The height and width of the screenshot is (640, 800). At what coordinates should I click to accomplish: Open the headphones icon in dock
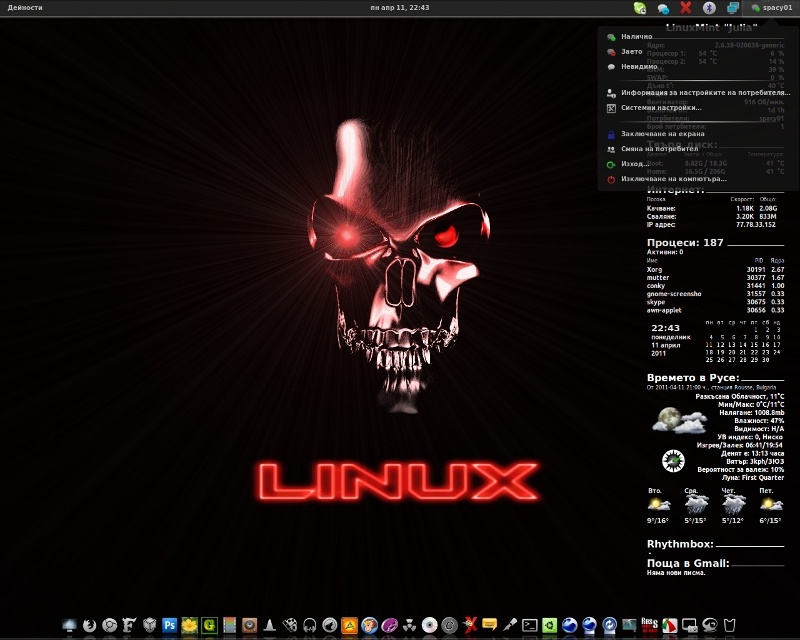click(x=309, y=625)
